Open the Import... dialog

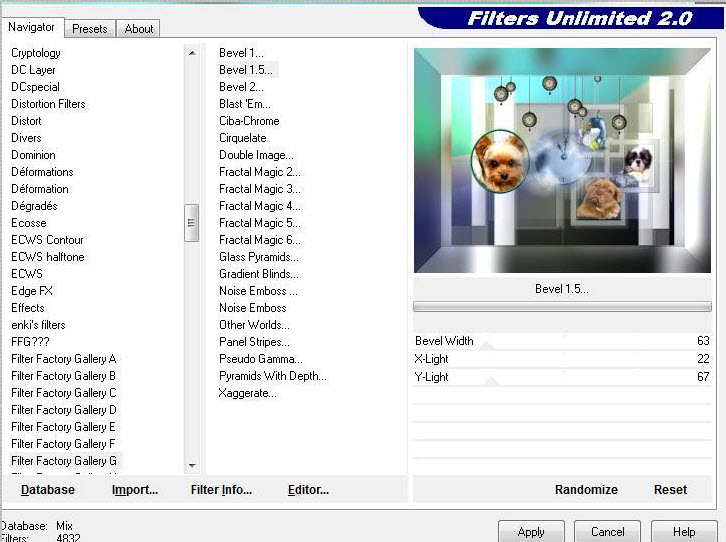(x=135, y=490)
